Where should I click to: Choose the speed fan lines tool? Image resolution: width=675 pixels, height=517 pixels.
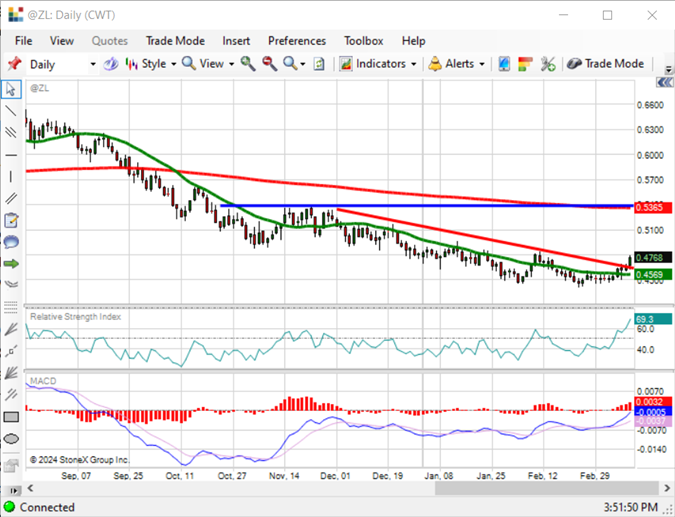coord(11,372)
